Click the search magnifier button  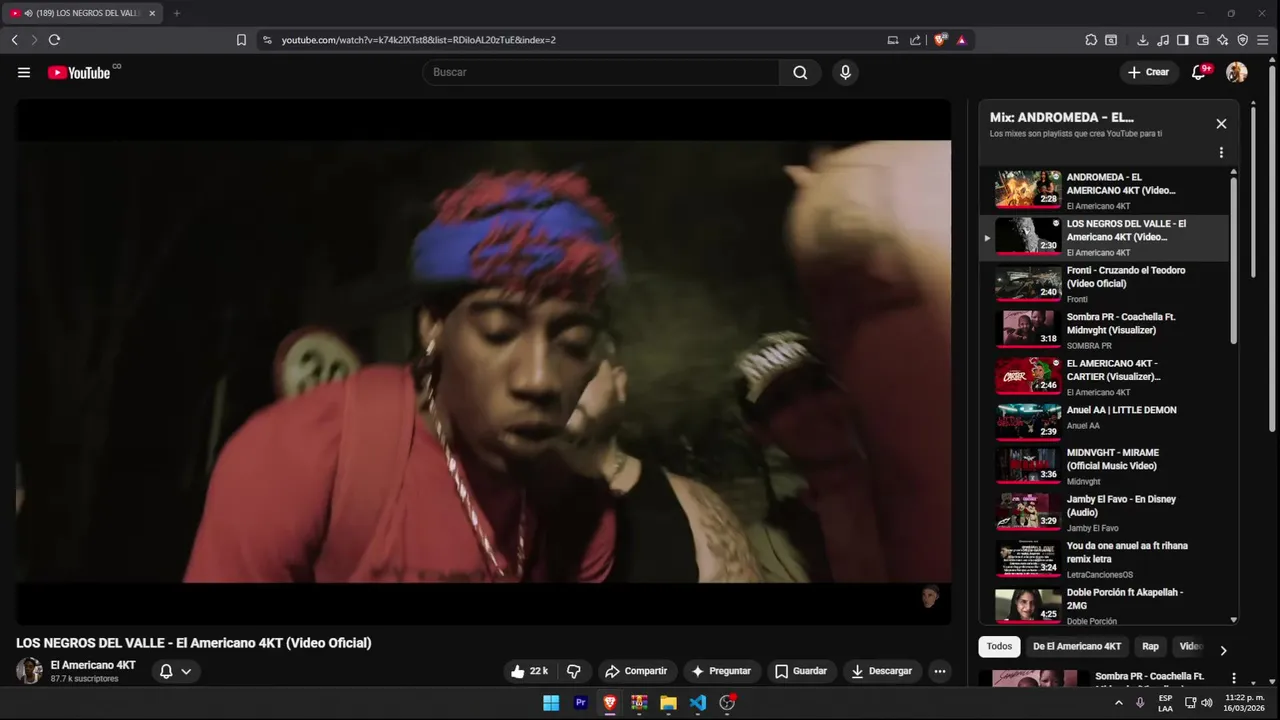click(x=800, y=72)
